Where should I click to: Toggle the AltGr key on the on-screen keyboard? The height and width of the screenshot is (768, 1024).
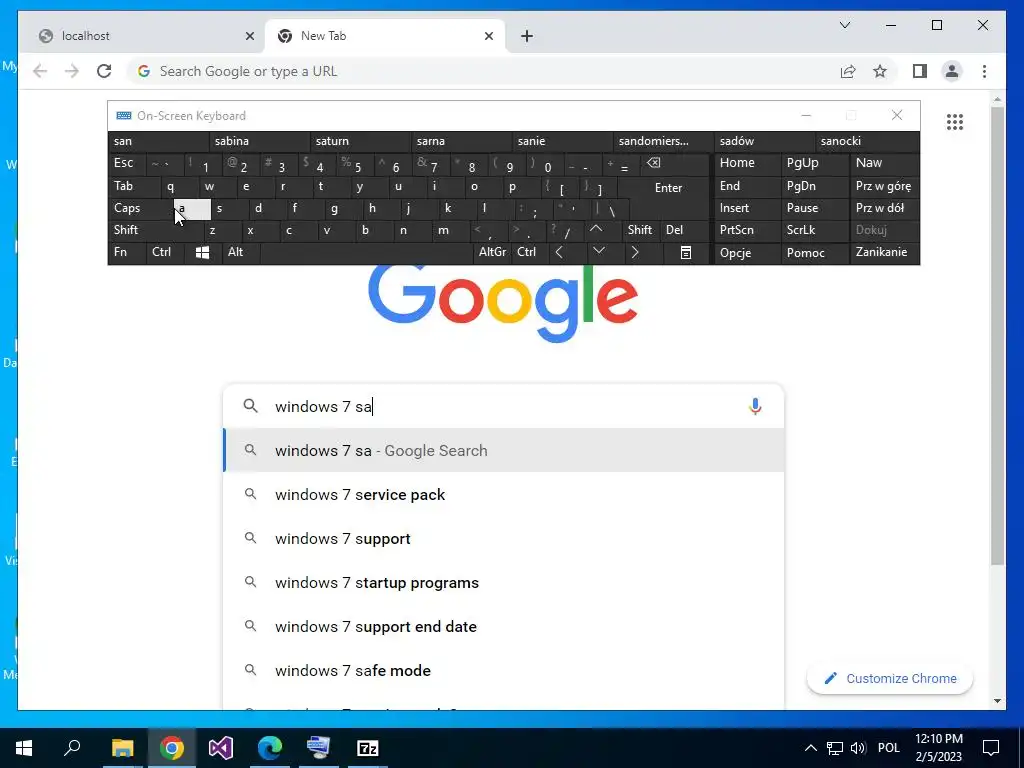[492, 252]
